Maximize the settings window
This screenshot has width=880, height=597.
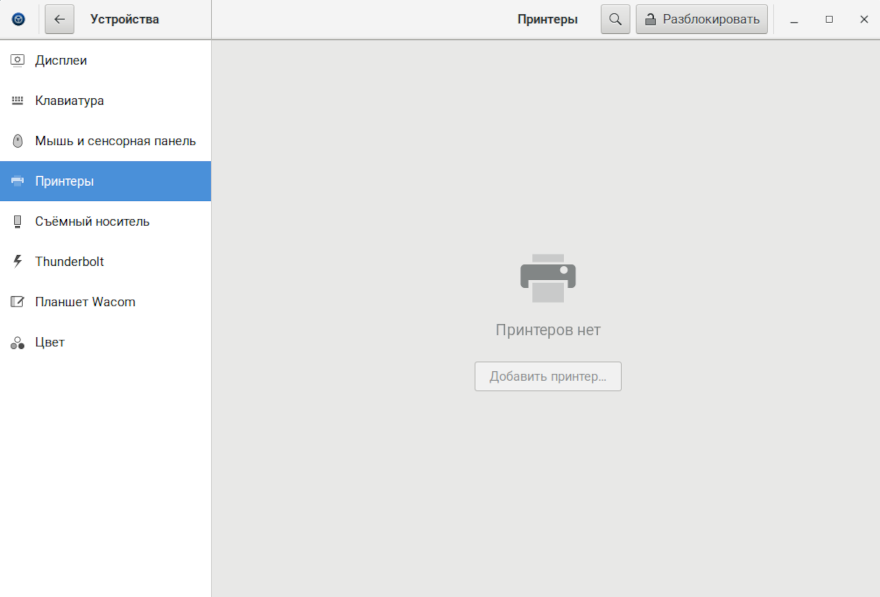[829, 19]
